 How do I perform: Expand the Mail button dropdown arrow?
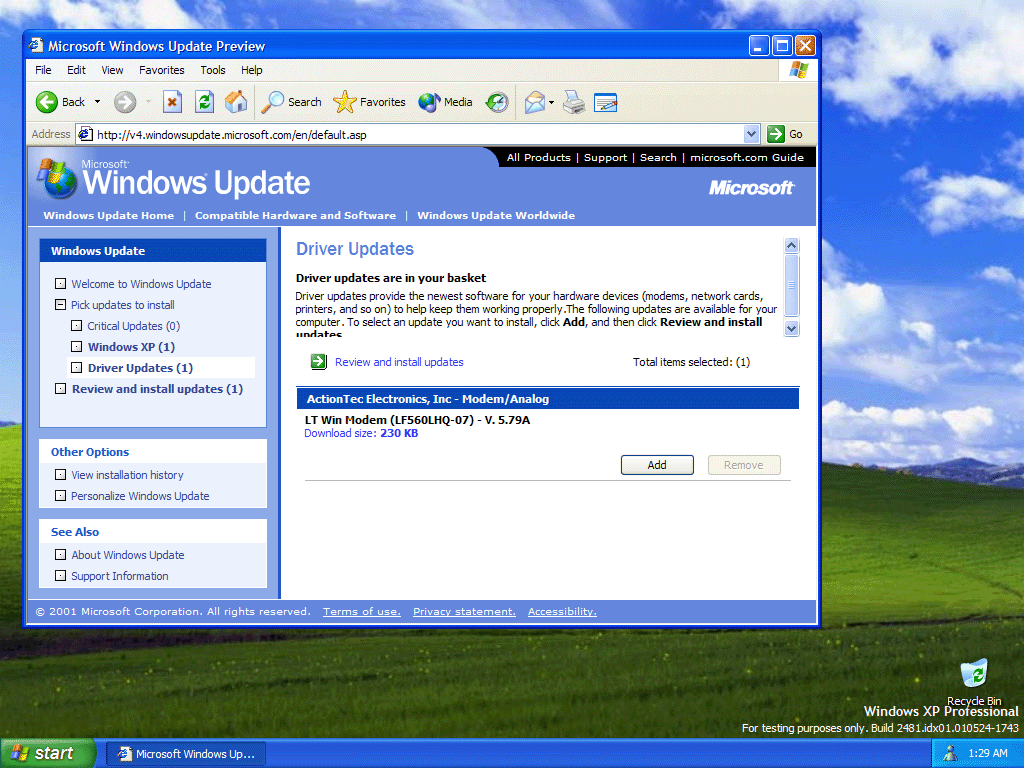(551, 102)
